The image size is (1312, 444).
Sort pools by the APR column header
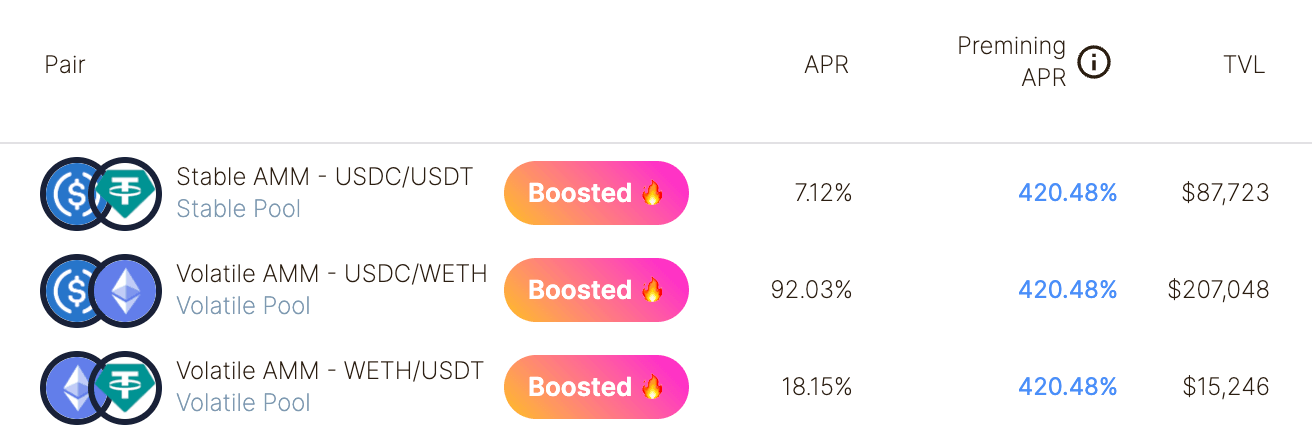point(826,66)
